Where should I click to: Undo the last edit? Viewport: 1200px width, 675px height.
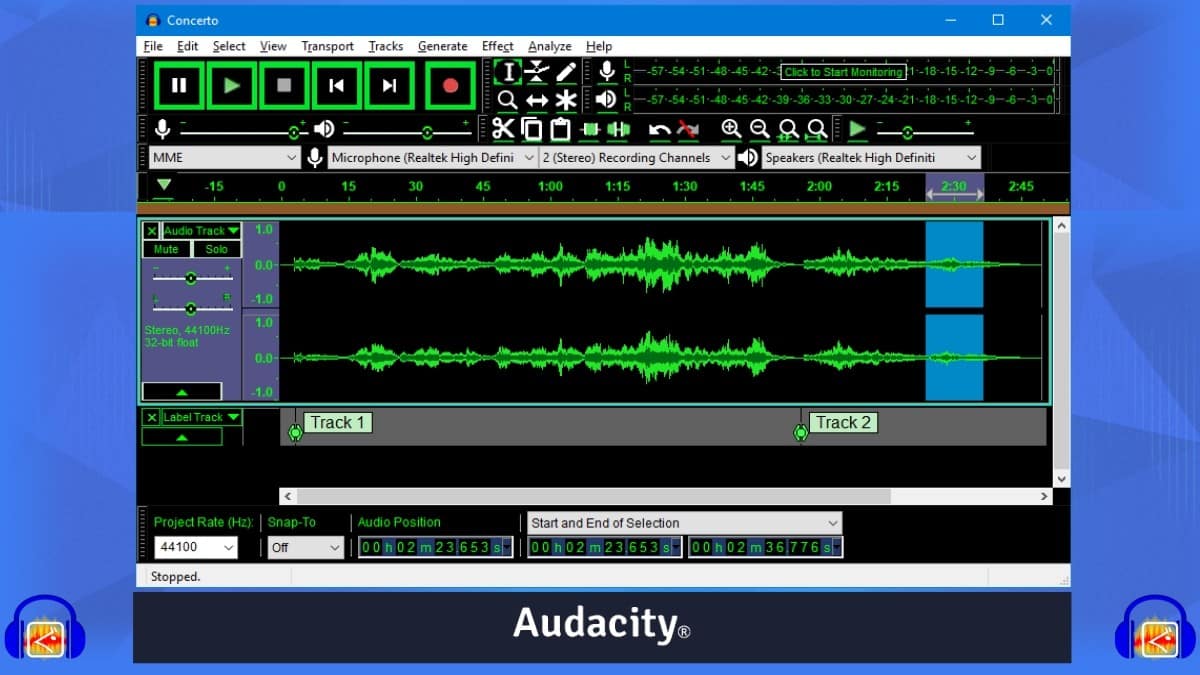(x=660, y=130)
